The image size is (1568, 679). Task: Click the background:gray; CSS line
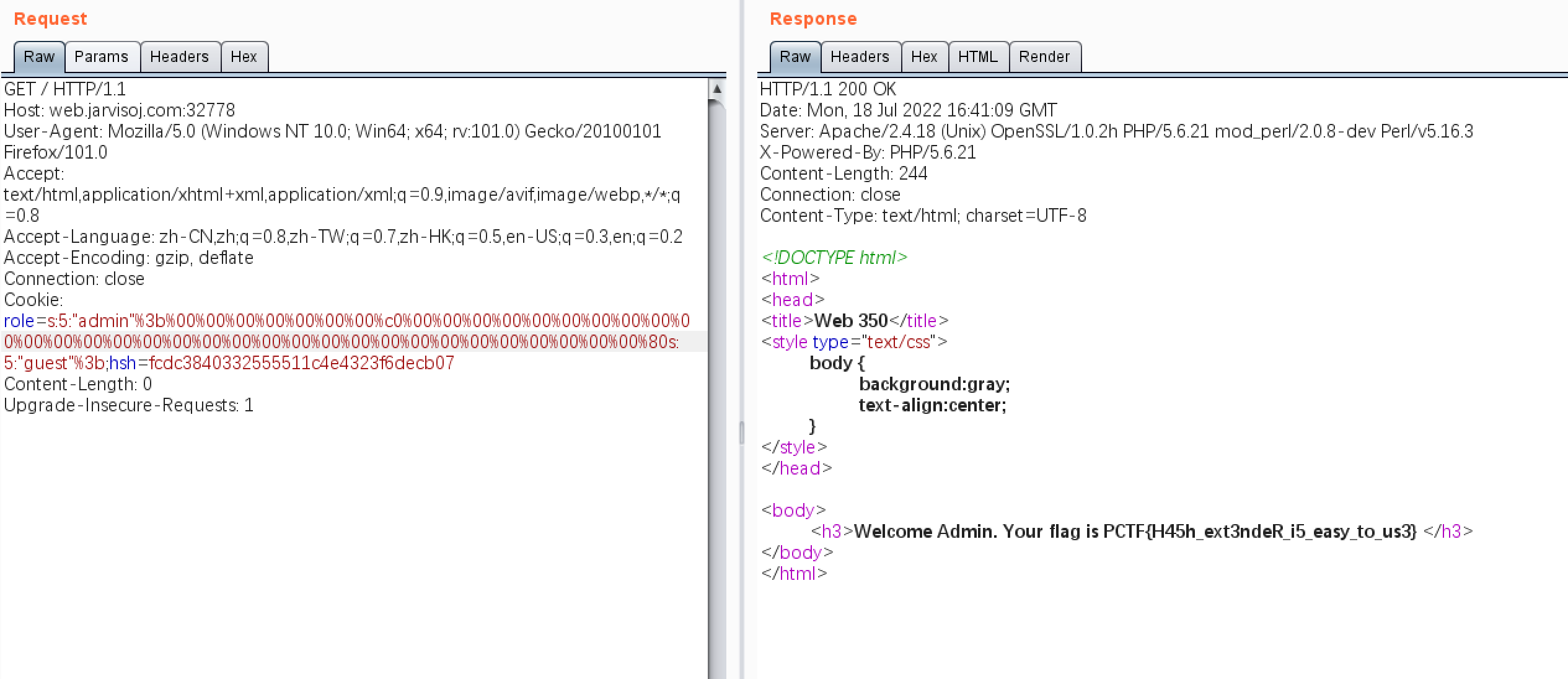coord(935,384)
